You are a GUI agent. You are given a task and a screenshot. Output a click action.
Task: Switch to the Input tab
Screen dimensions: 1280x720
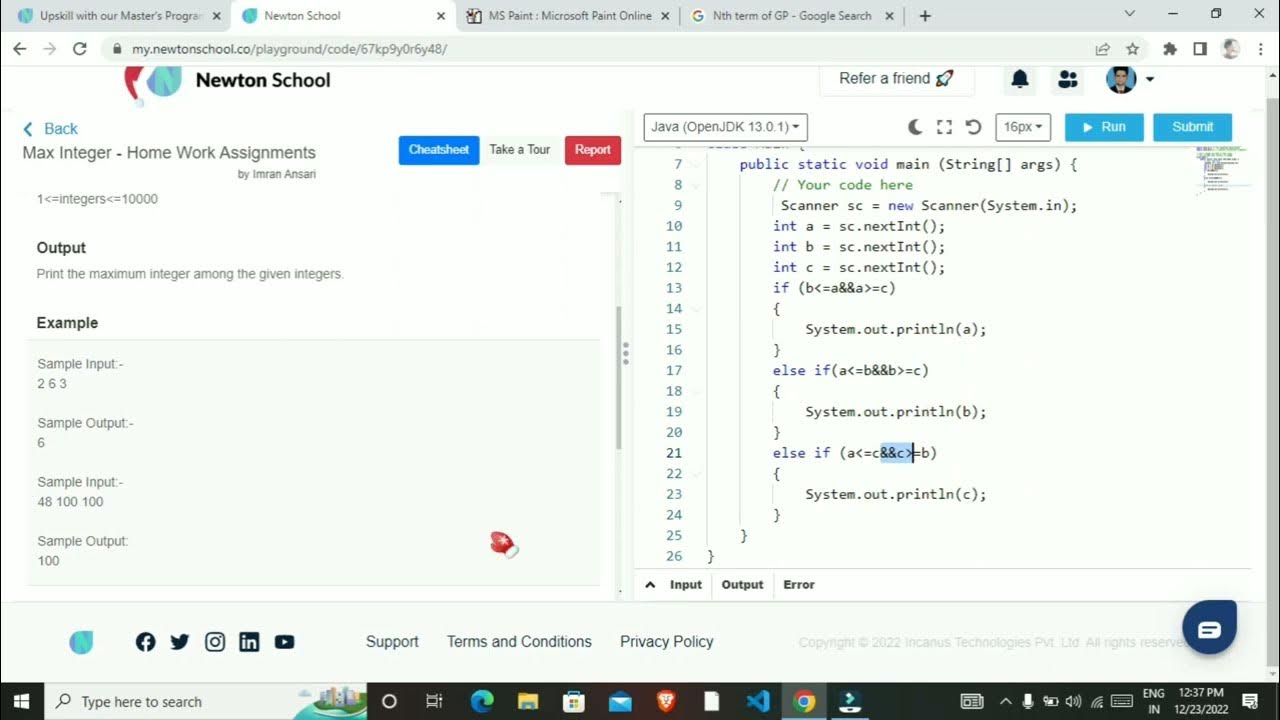686,585
